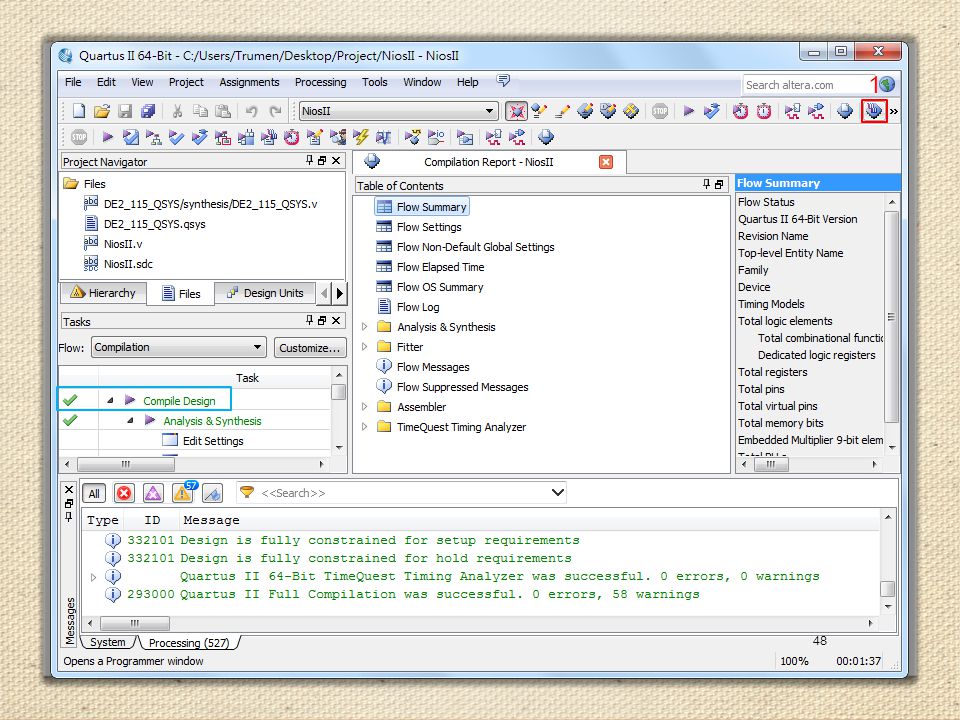Click Flow Summary vertical scrollbar thumb
960x720 pixels.
coord(891,317)
